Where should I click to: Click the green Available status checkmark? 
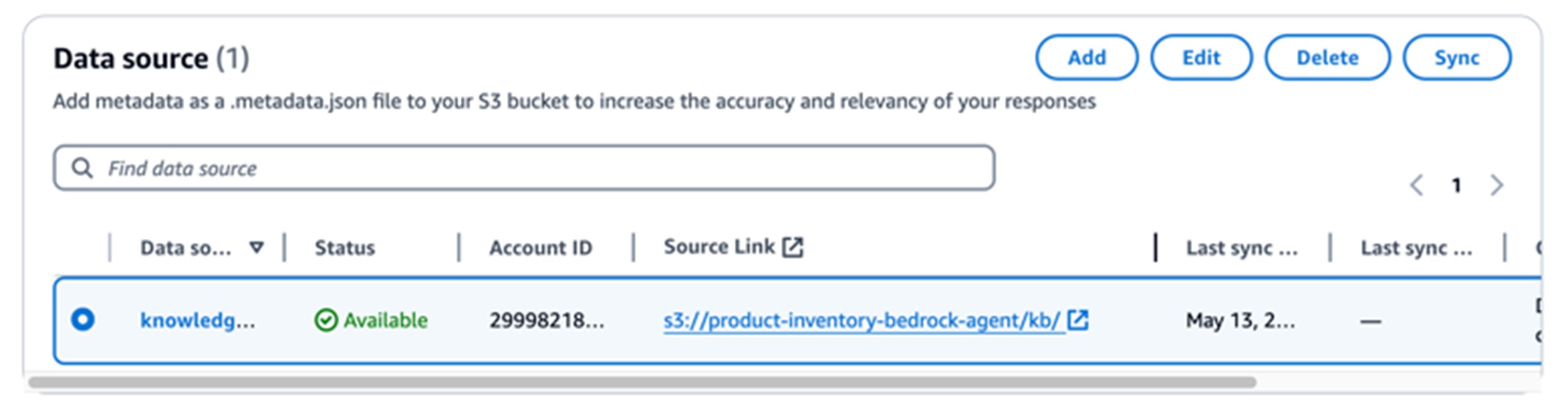[x=326, y=321]
